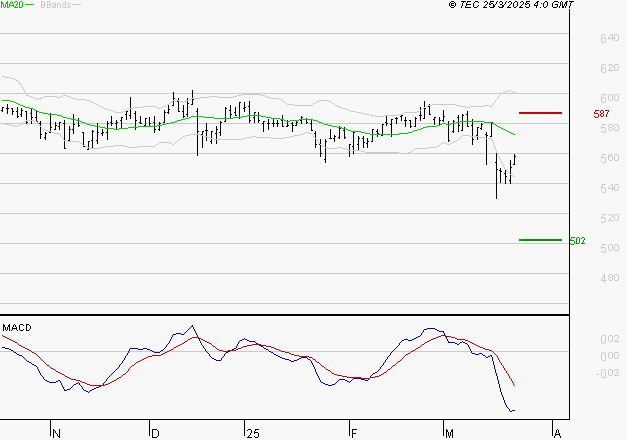Click the red 587 price label
Screen dimensions: 627x440
click(601, 114)
